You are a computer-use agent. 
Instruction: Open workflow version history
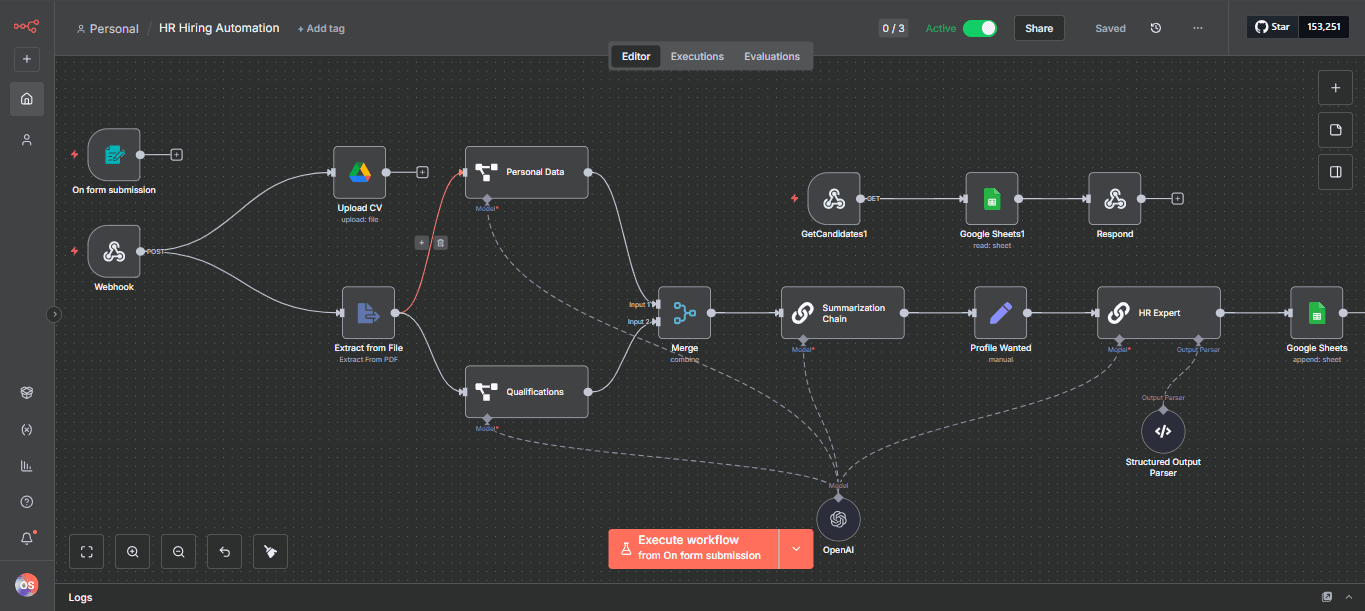(x=1156, y=28)
